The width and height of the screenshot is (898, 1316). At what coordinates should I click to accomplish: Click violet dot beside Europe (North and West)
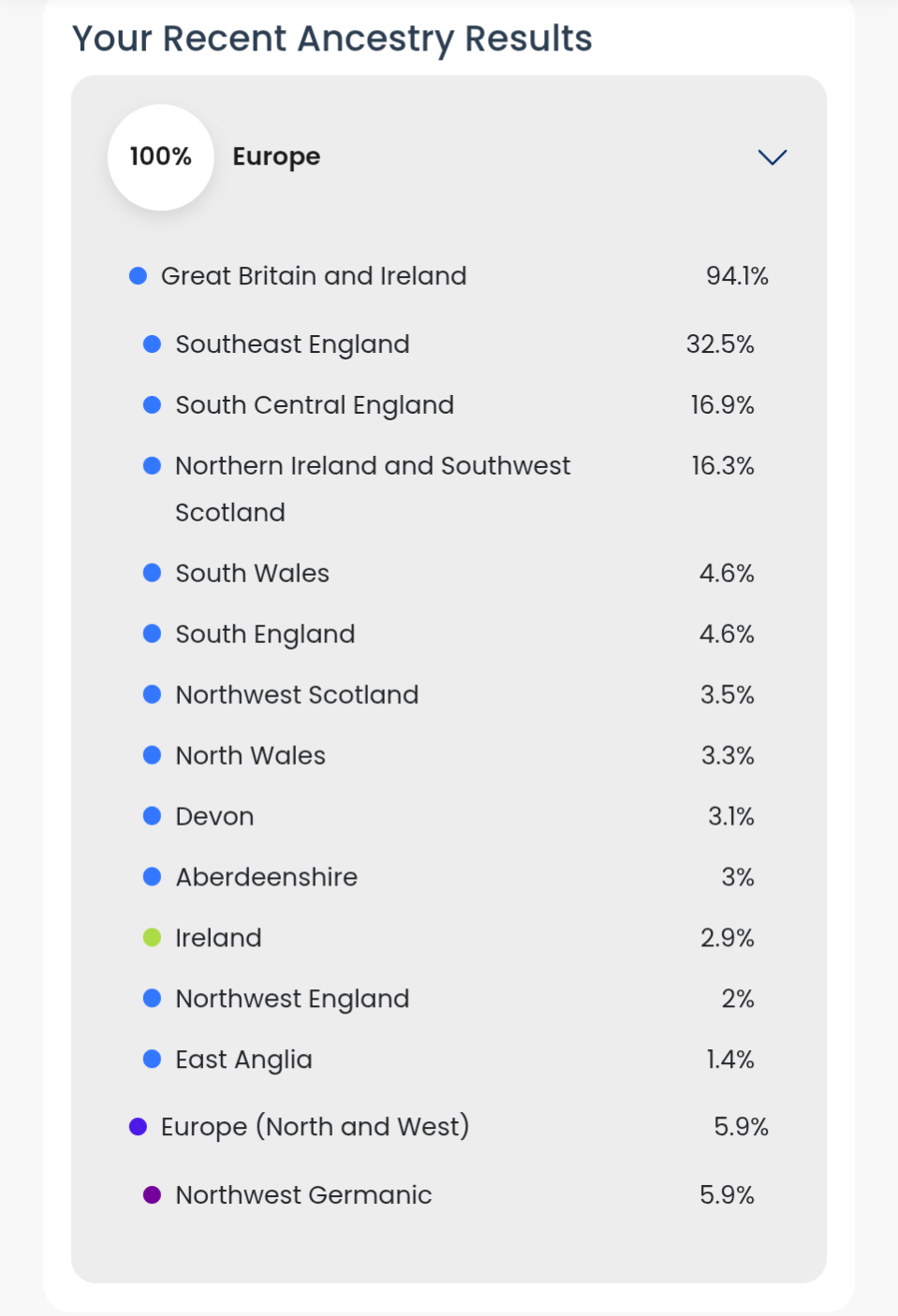[x=138, y=1127]
